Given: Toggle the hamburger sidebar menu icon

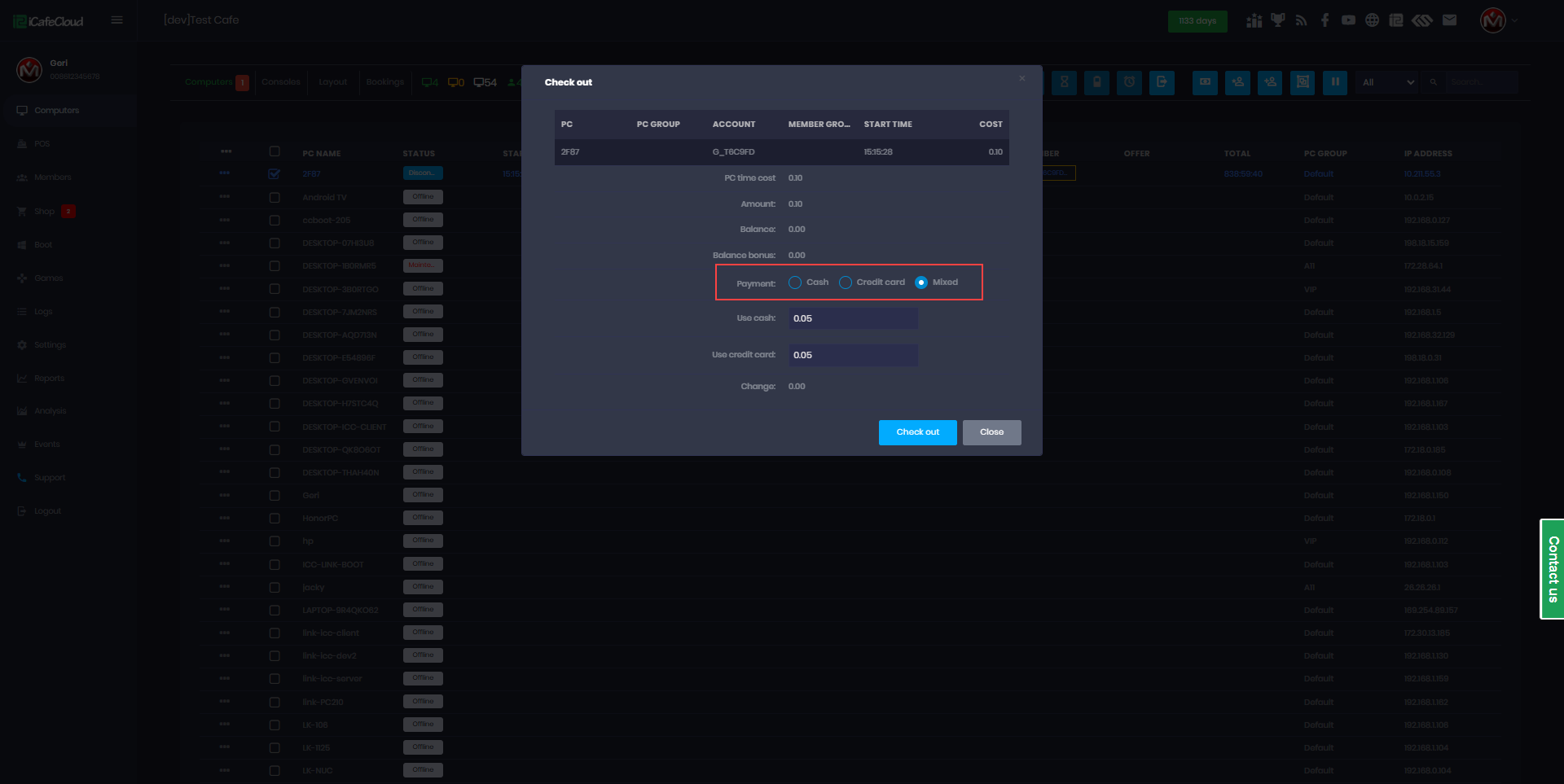Looking at the screenshot, I should (x=117, y=20).
